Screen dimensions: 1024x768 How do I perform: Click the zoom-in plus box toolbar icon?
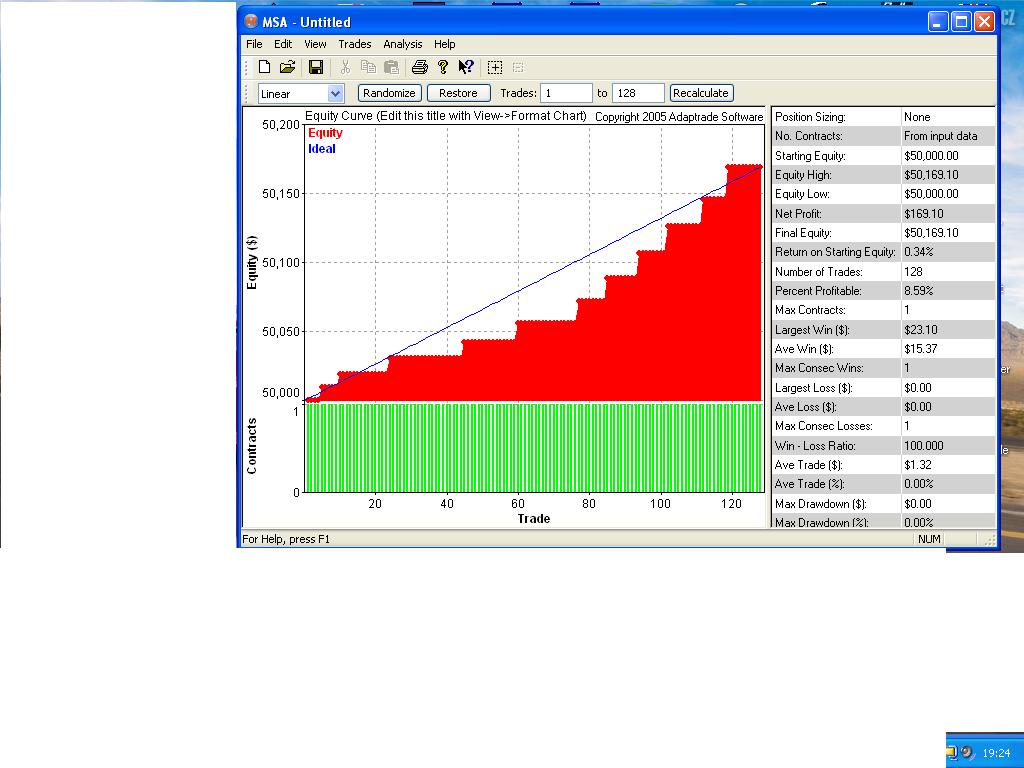(495, 67)
